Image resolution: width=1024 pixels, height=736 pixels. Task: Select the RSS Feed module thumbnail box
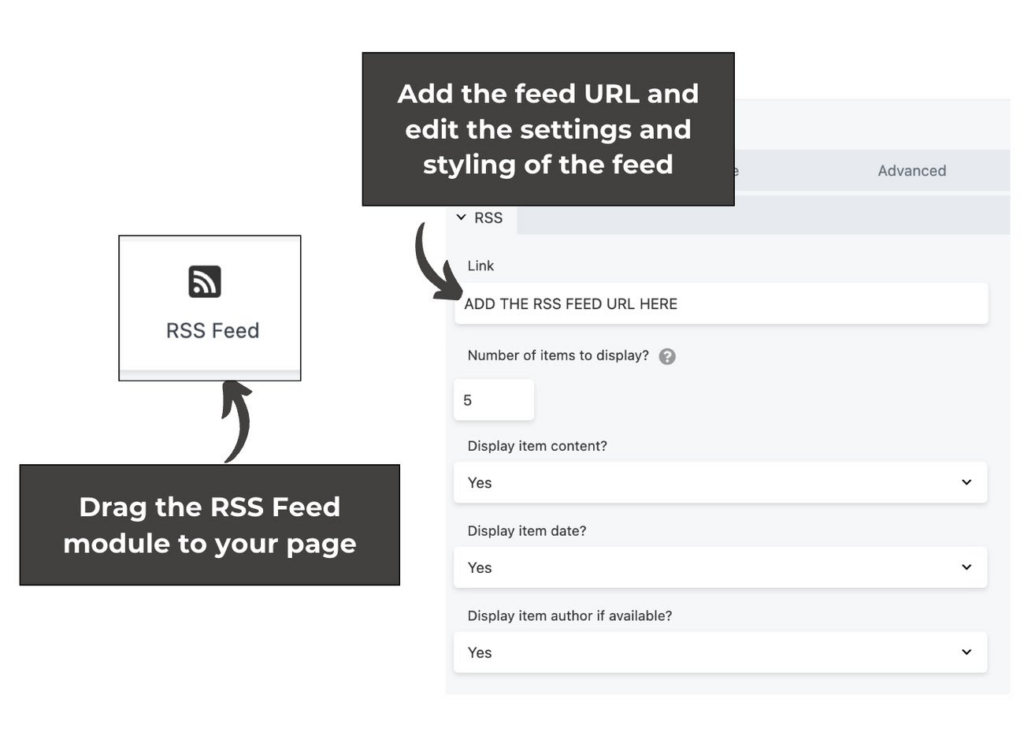[208, 306]
